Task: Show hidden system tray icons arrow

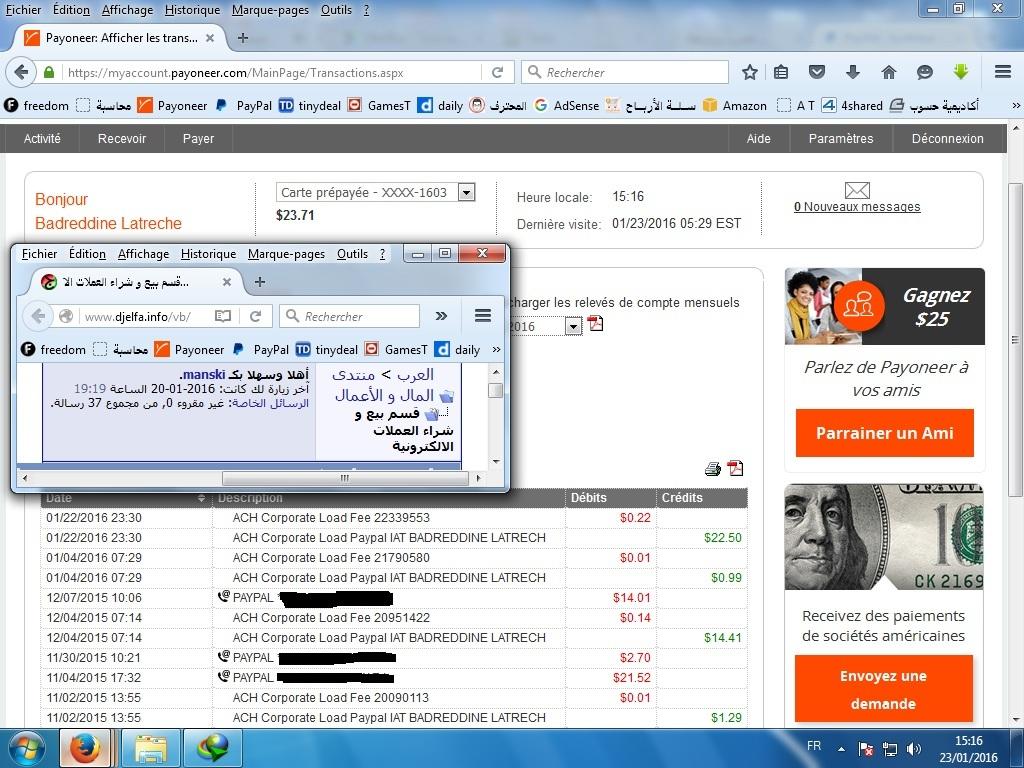Action: [841, 749]
